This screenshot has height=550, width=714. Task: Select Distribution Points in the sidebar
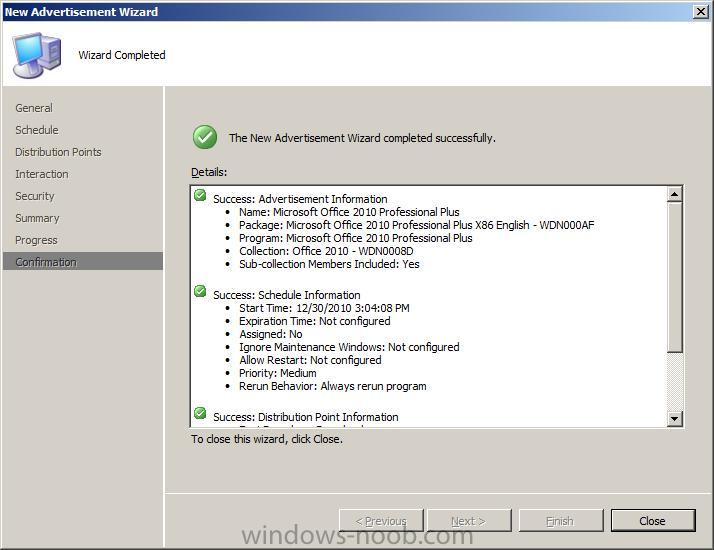pos(58,152)
